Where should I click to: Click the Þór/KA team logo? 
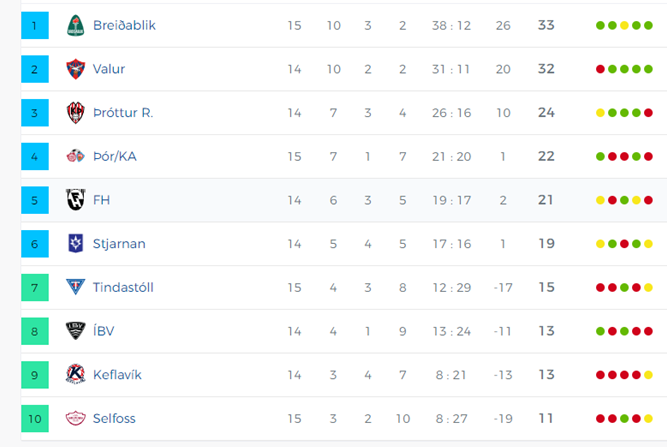pos(76,156)
